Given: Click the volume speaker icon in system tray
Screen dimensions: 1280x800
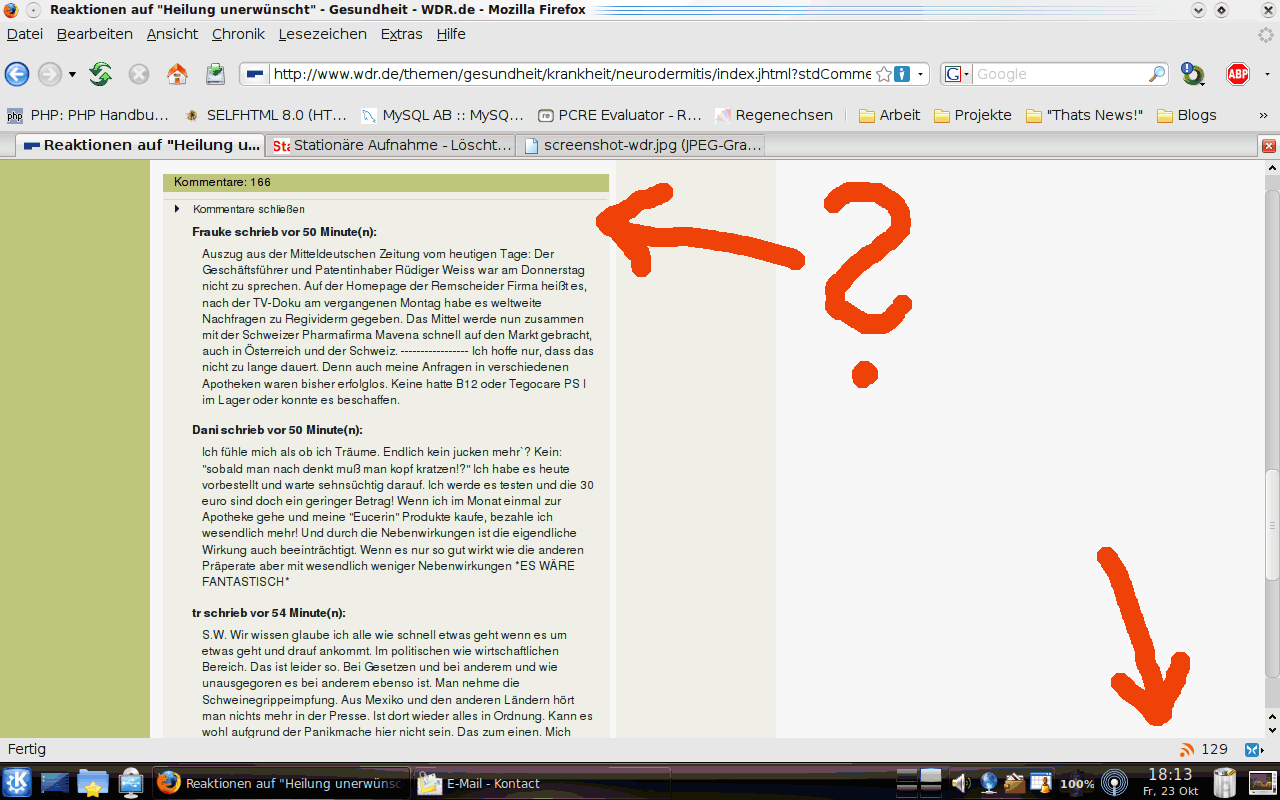Looking at the screenshot, I should pyautogui.click(x=960, y=783).
